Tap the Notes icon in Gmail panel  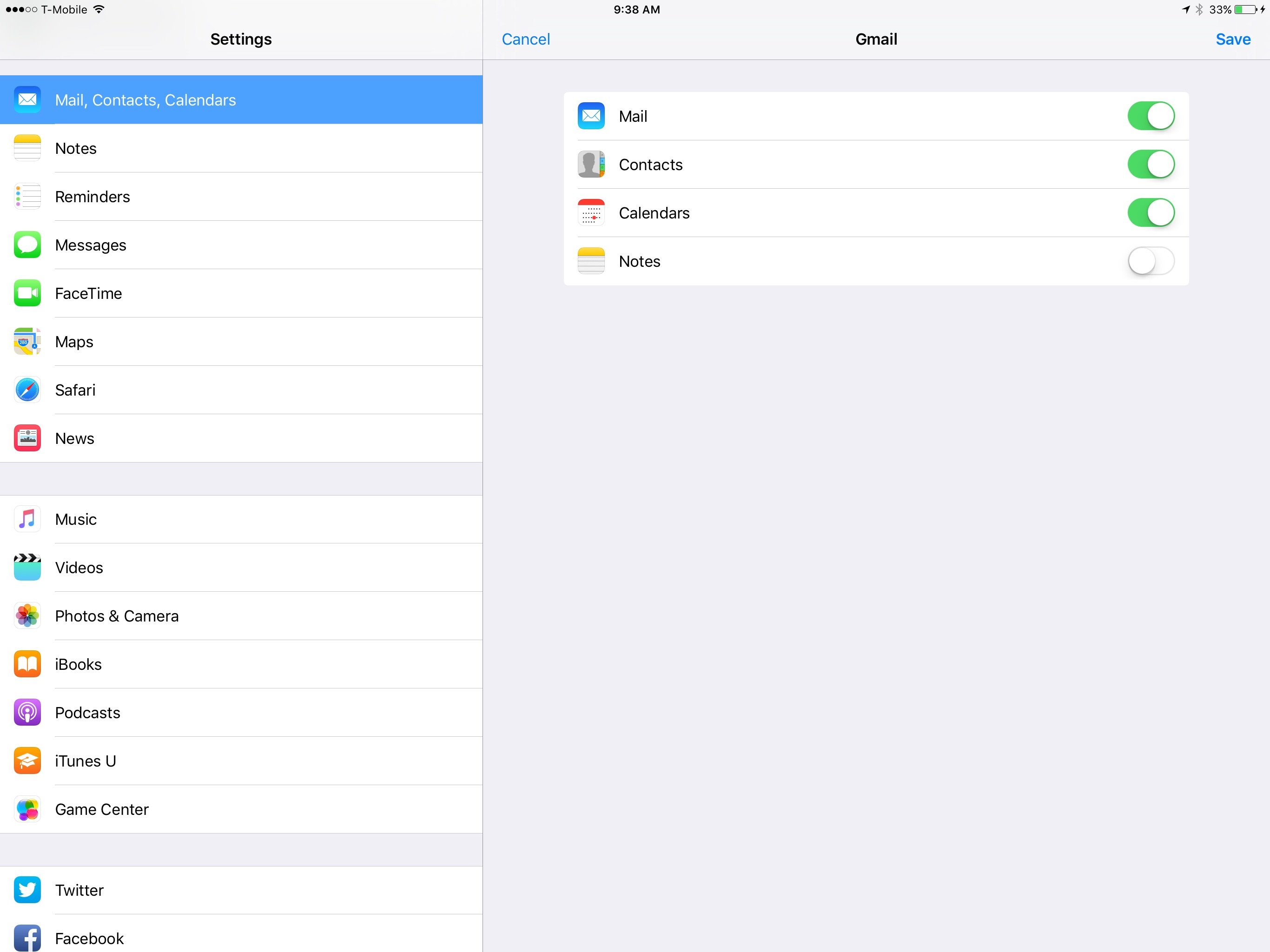pyautogui.click(x=591, y=261)
